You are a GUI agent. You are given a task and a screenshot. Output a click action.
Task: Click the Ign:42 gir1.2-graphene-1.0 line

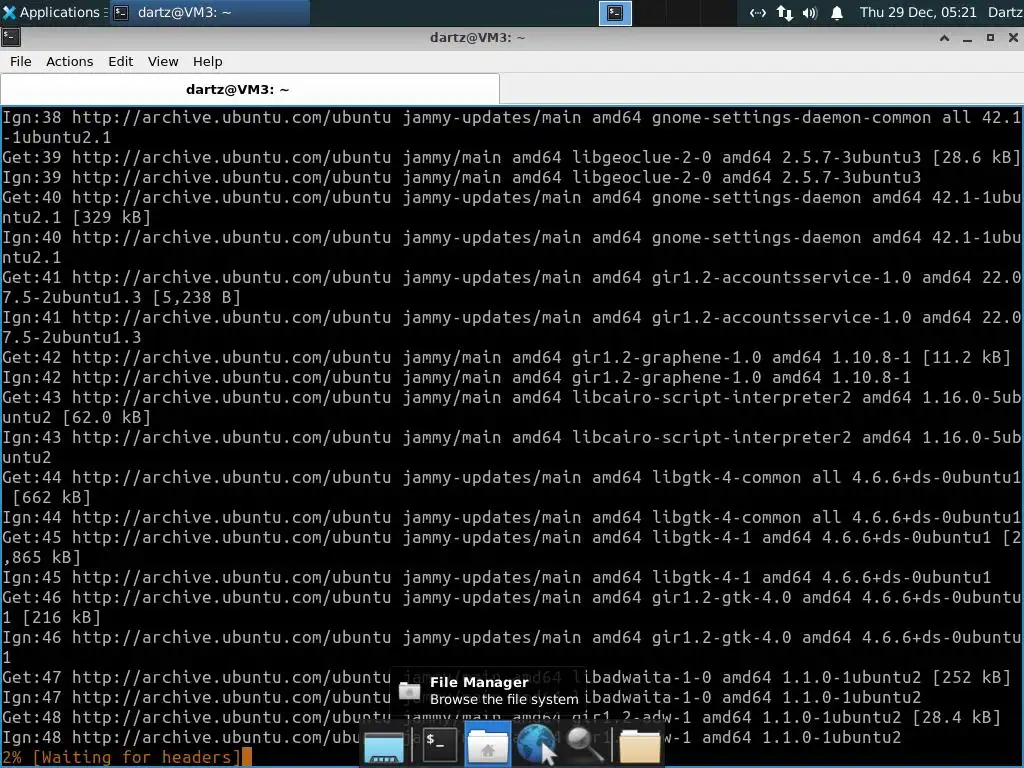[456, 377]
